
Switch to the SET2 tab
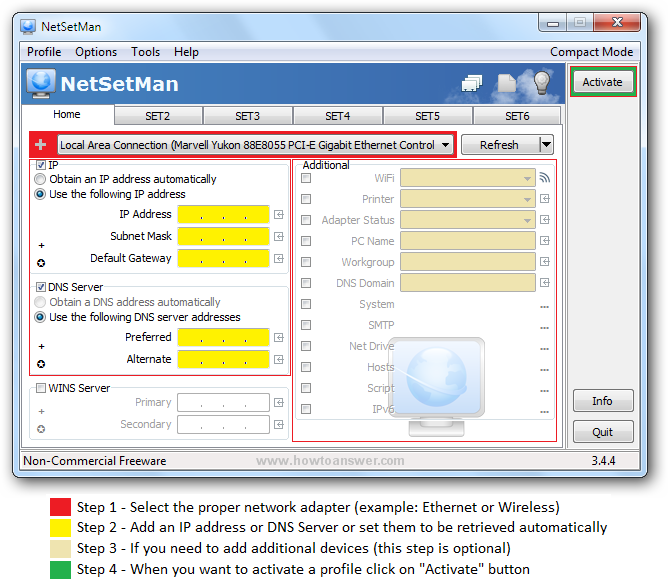click(x=158, y=116)
